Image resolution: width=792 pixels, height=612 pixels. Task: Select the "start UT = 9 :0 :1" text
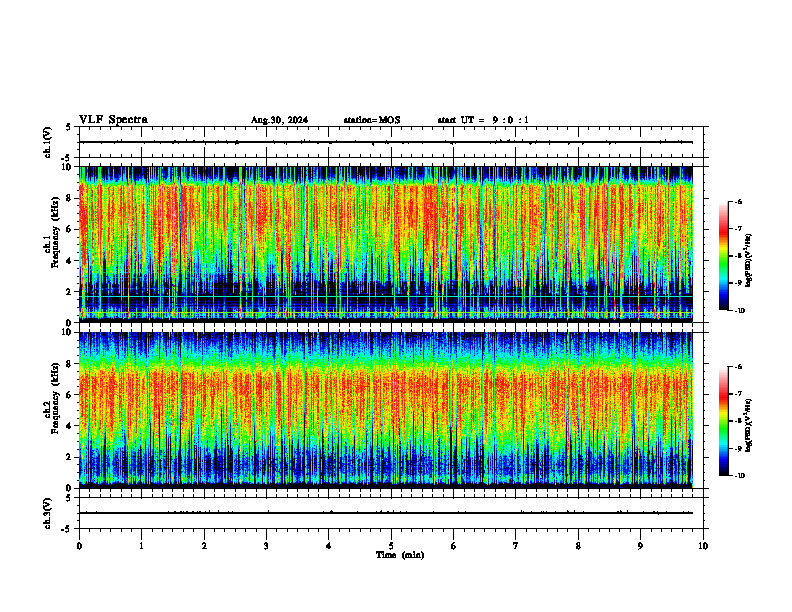coord(483,120)
